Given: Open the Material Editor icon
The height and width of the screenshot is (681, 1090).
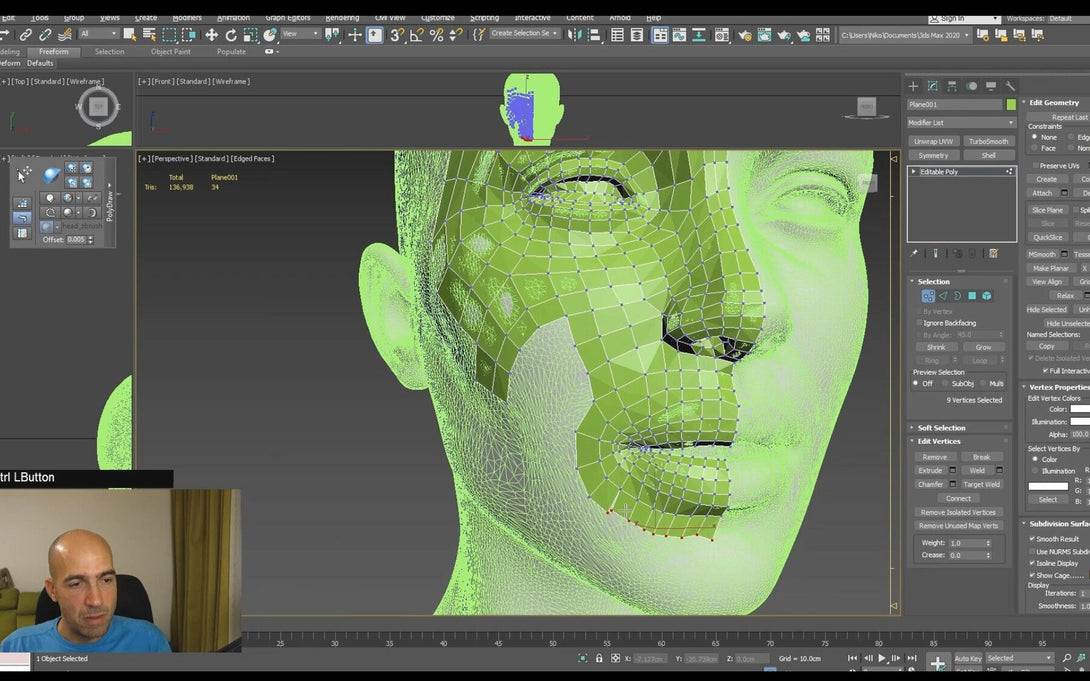Looking at the screenshot, I should click(x=722, y=34).
